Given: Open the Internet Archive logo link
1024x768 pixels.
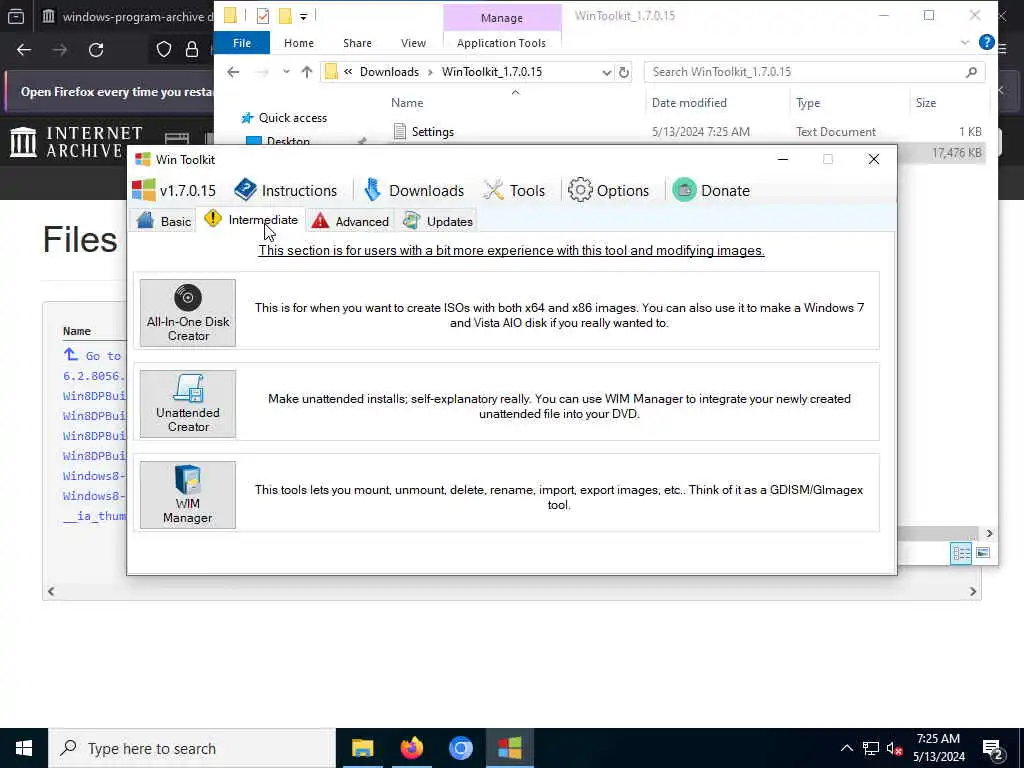Looking at the screenshot, I should pyautogui.click(x=76, y=142).
